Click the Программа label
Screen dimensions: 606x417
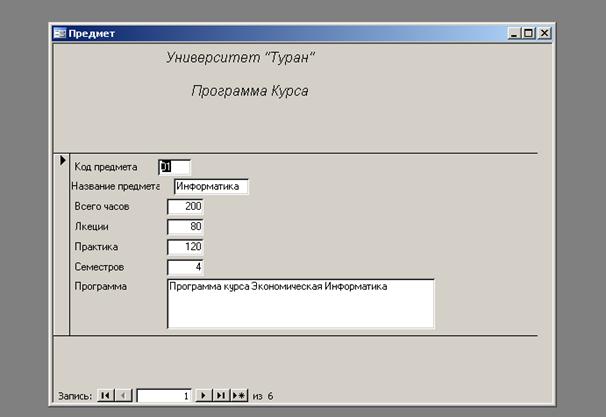point(100,286)
